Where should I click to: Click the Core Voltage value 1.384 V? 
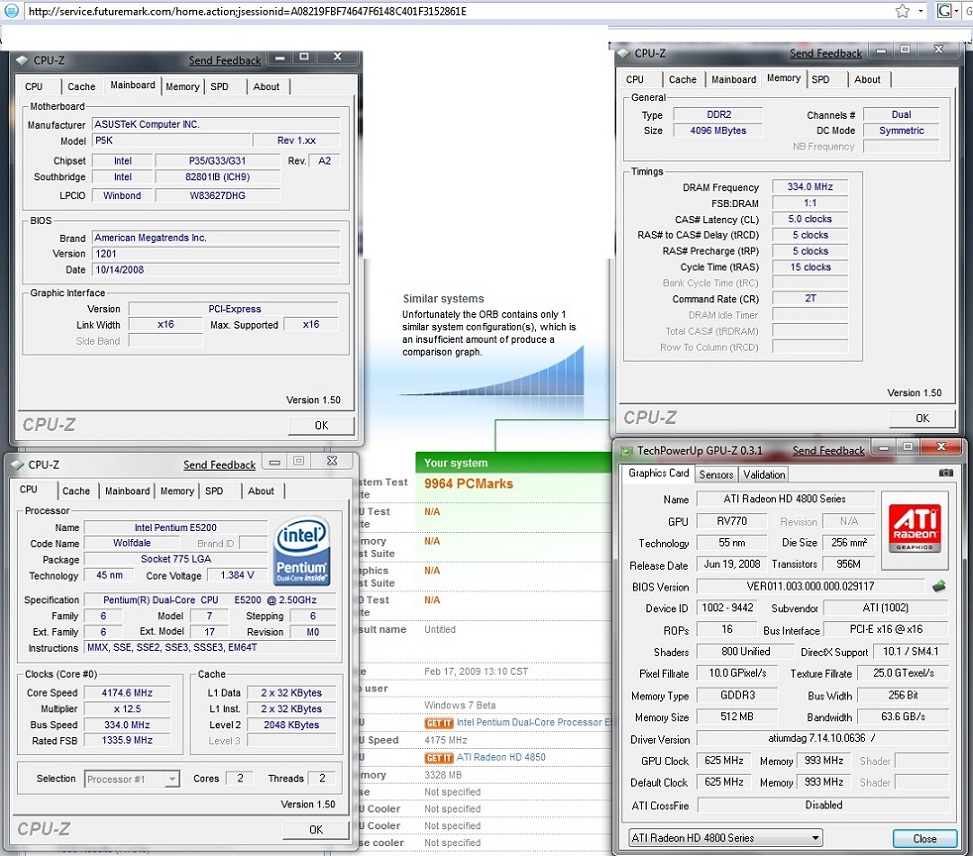click(x=237, y=575)
